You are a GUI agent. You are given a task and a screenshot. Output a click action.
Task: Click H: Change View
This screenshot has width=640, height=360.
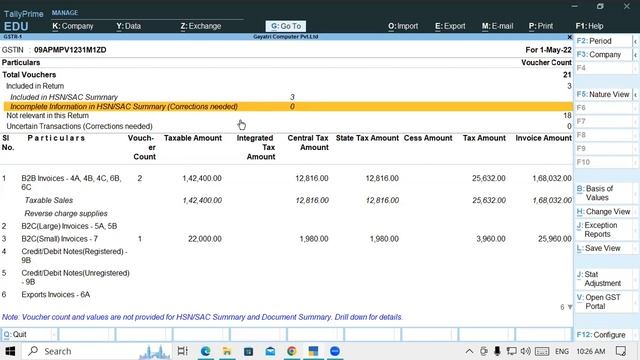604,211
